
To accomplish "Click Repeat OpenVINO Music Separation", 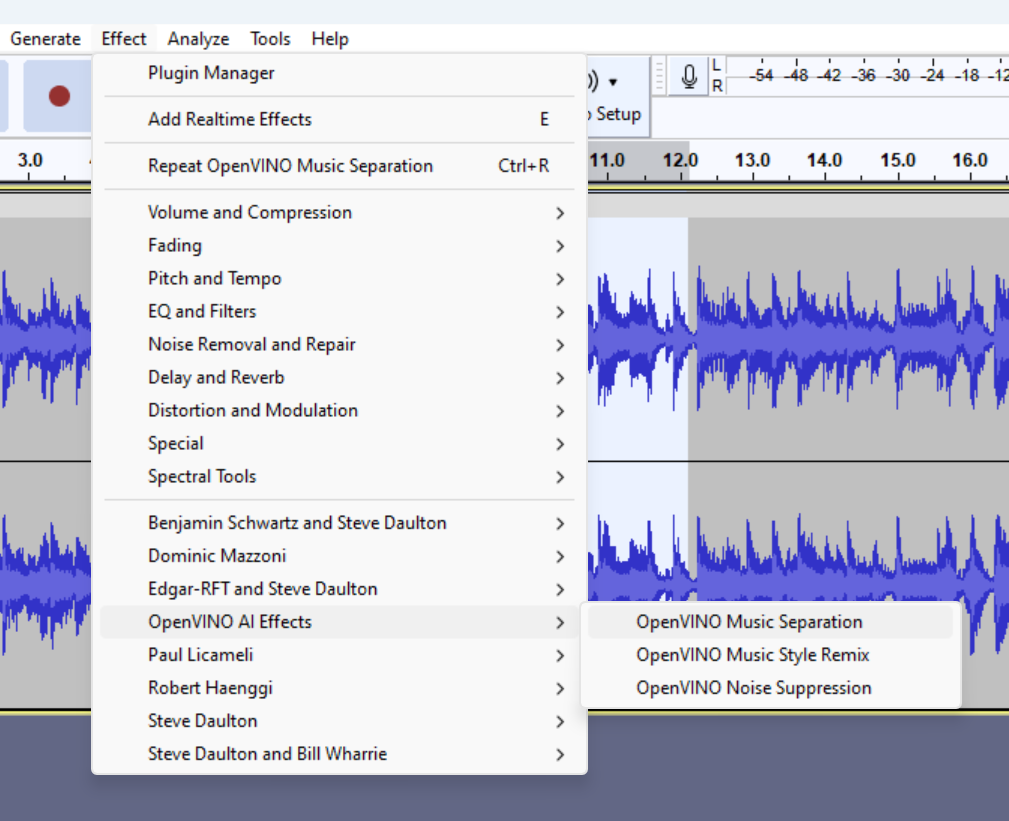I will tap(339, 165).
